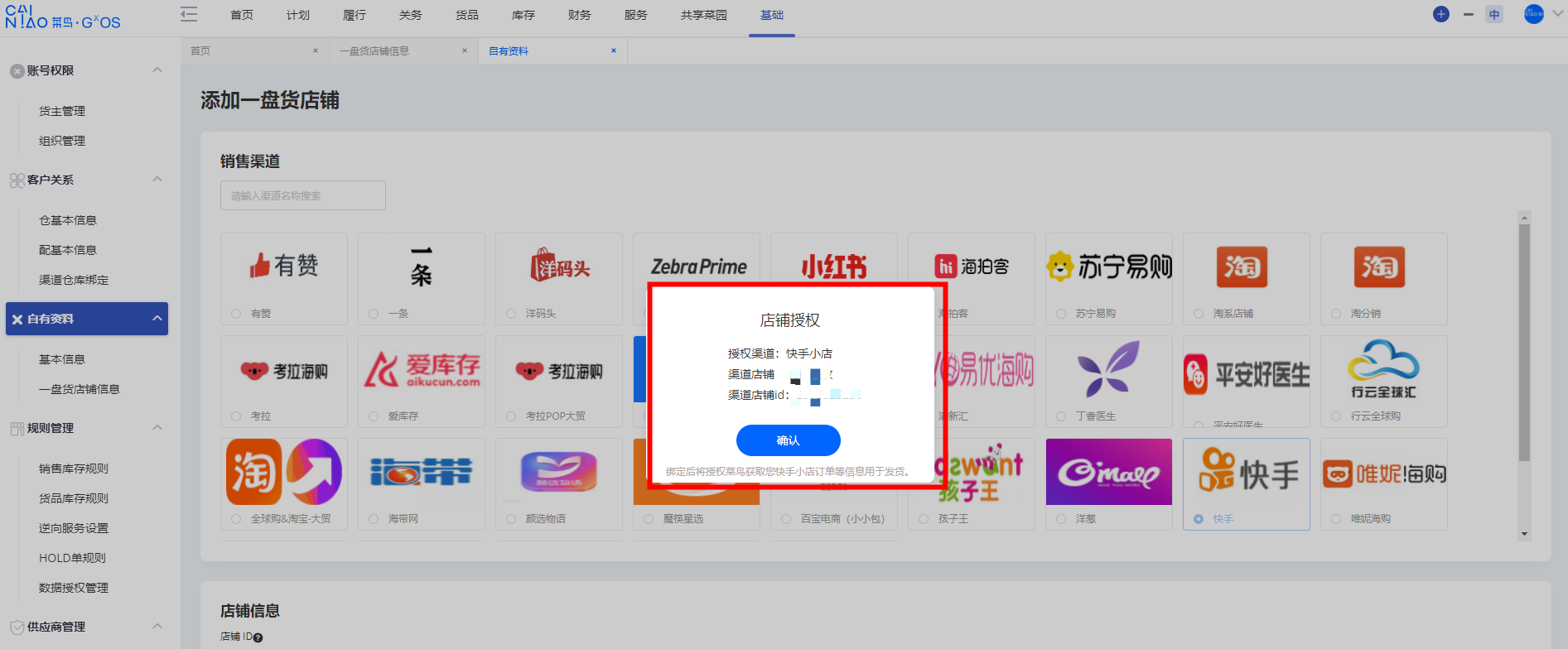1568x649 pixels.
Task: Click the 海拍客 logo
Action: pos(972,266)
